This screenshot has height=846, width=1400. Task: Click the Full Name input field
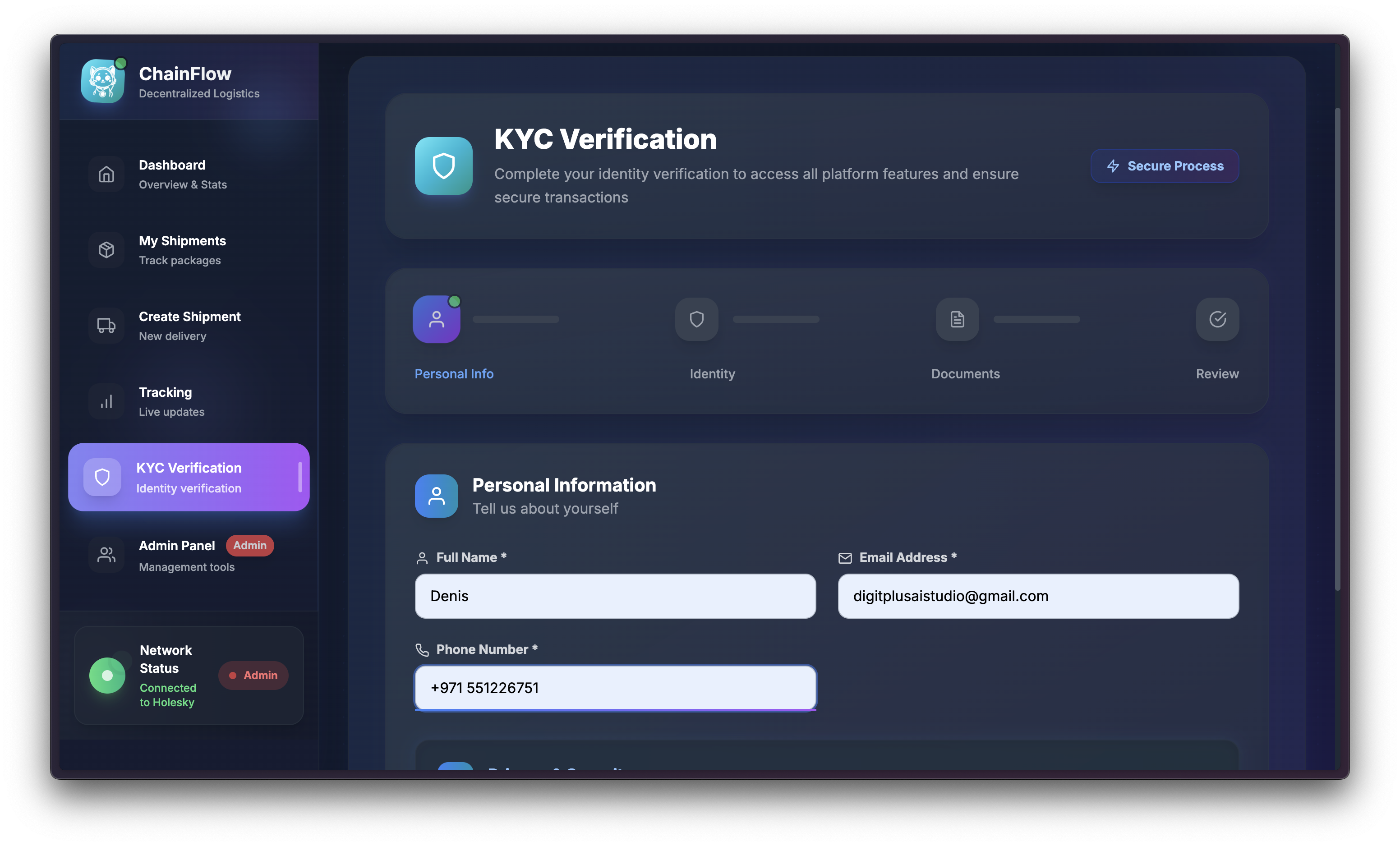point(615,596)
